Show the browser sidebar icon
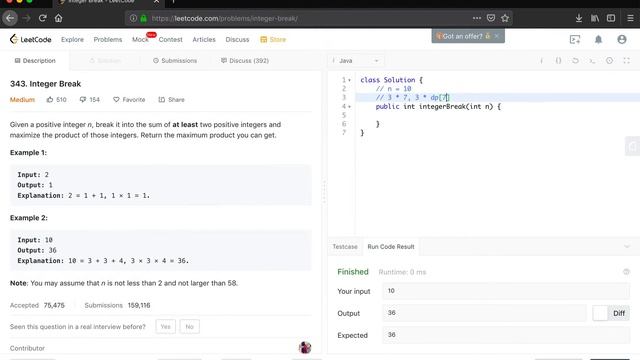 tap(611, 18)
